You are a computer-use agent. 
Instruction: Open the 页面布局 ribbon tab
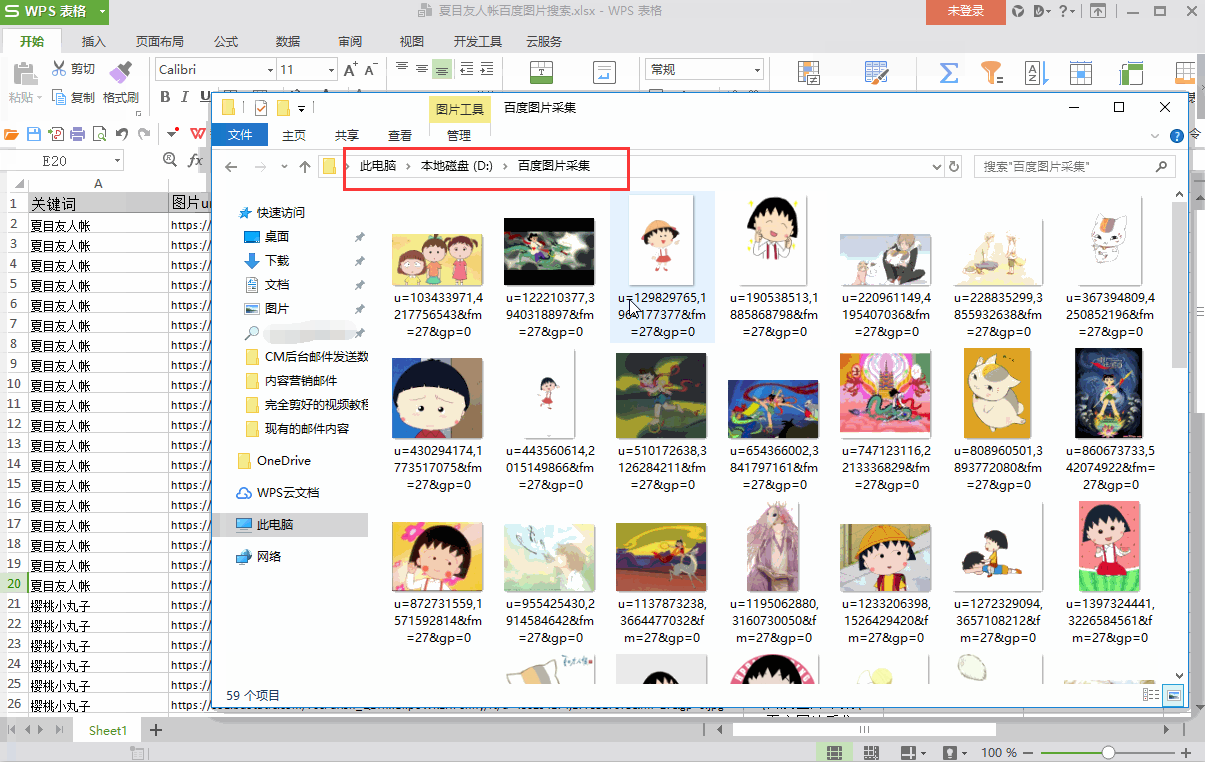[160, 41]
